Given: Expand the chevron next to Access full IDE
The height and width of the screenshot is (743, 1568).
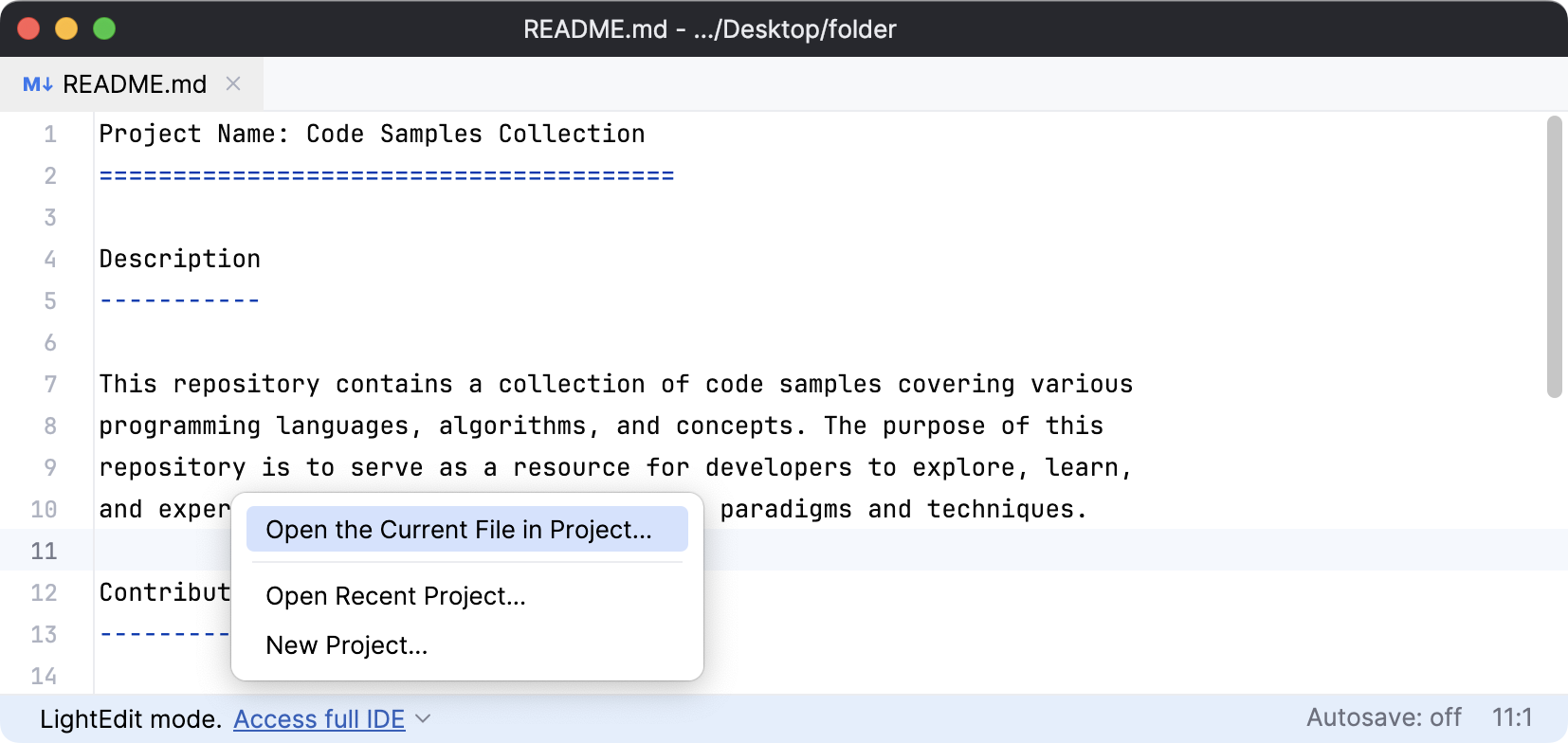Looking at the screenshot, I should point(424,719).
